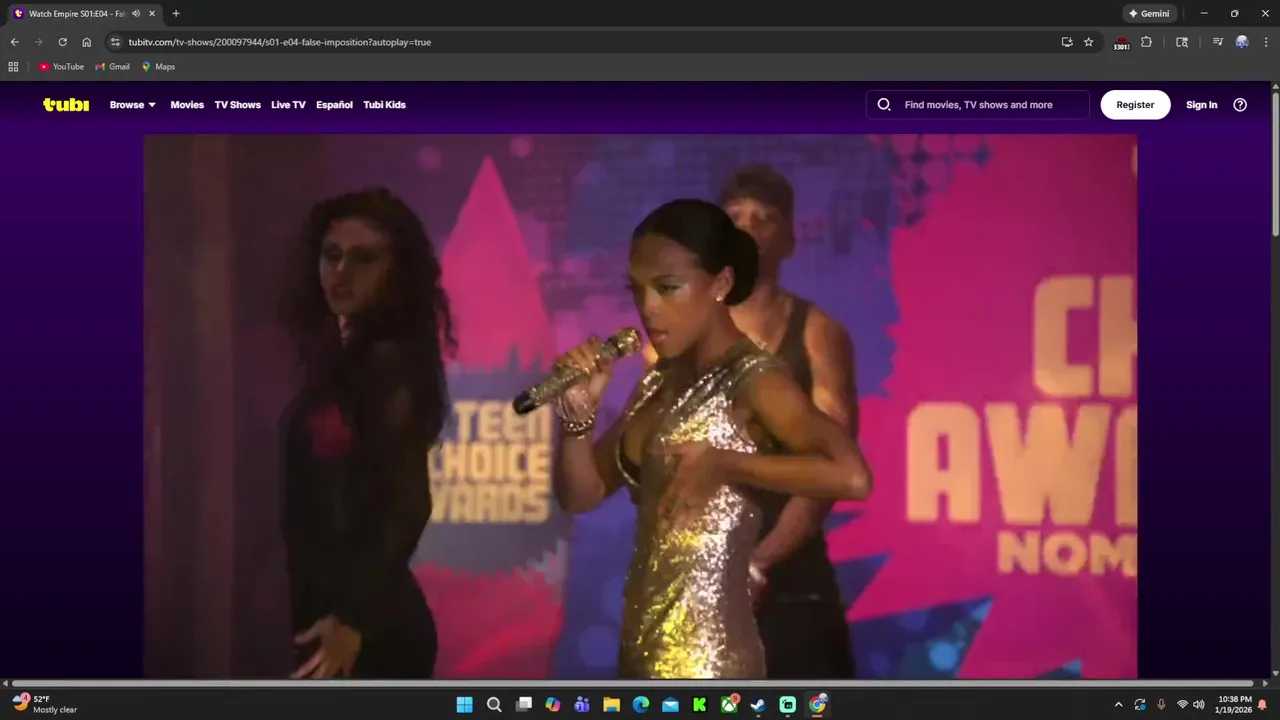The image size is (1280, 720).
Task: Open Chrome profile avatar
Action: [x=1242, y=42]
